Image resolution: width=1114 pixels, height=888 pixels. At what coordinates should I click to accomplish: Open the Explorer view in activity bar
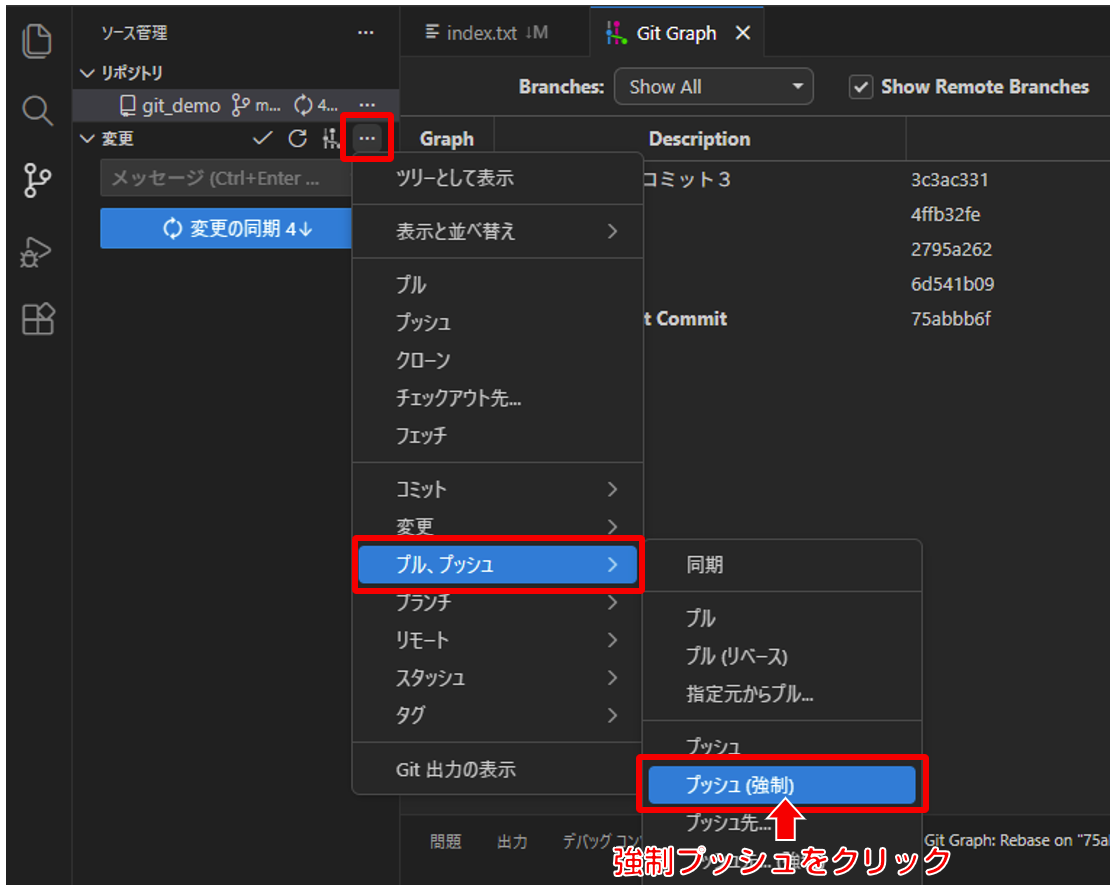[x=37, y=41]
